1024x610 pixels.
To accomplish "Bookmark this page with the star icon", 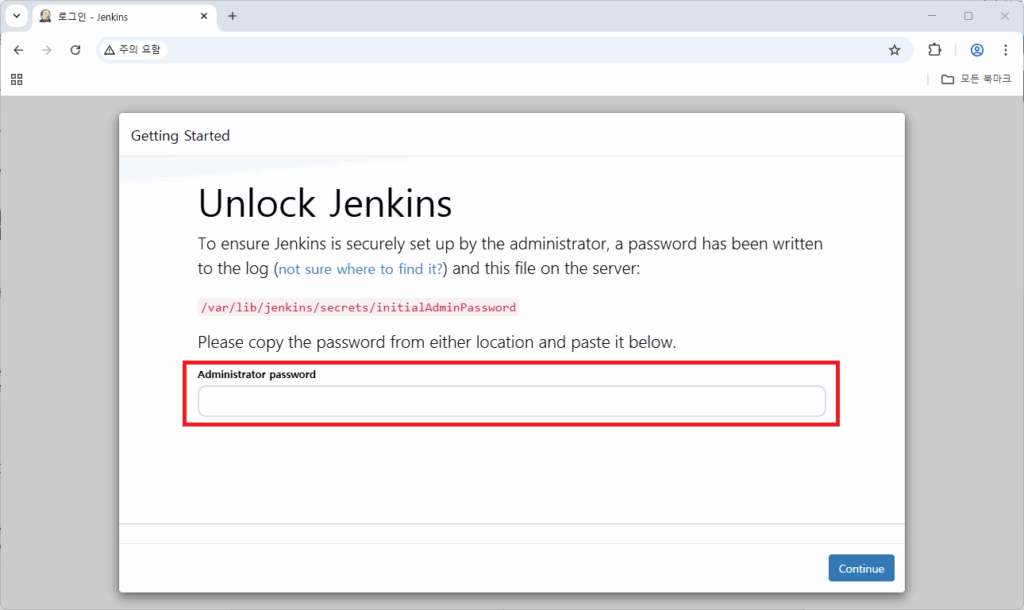I will click(894, 50).
